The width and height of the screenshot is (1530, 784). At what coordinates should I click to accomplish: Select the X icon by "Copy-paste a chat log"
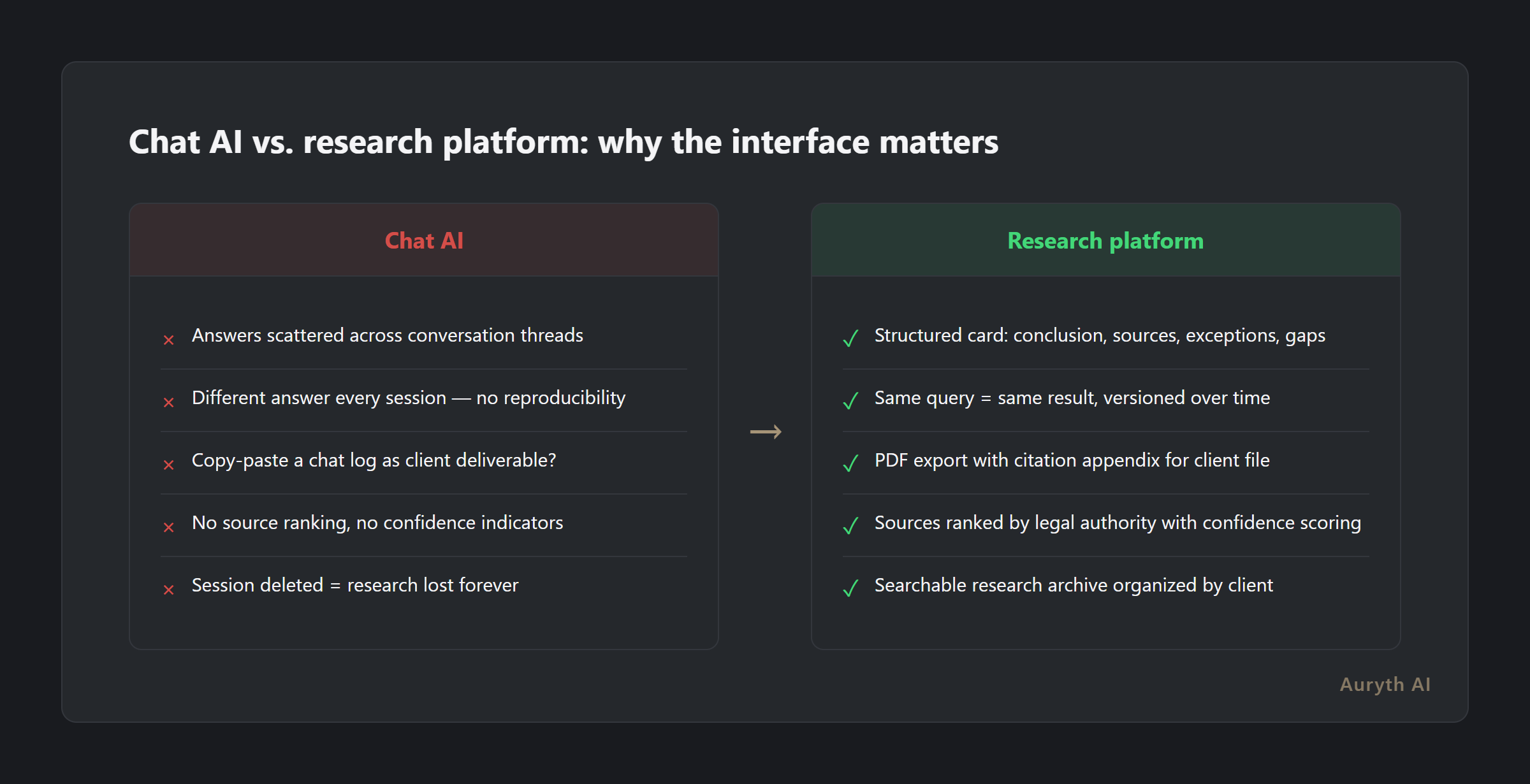pyautogui.click(x=168, y=464)
